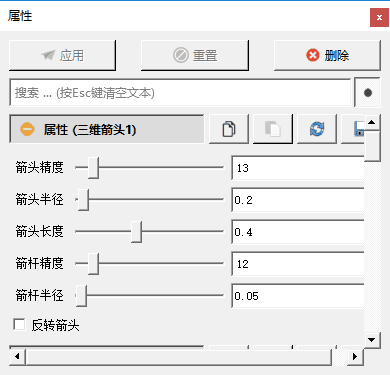Image resolution: width=390 pixels, height=375 pixels.
Task: Click the horizontal scrollbar right arrow
Action: [355, 357]
